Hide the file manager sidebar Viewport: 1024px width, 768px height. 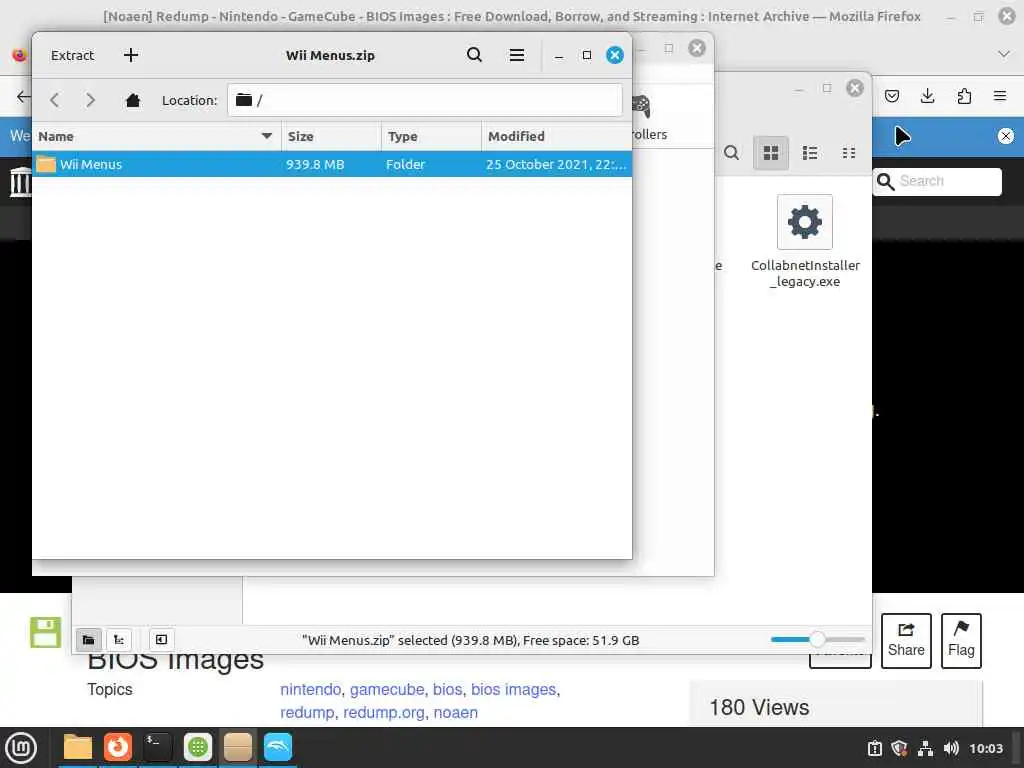pyautogui.click(x=161, y=640)
